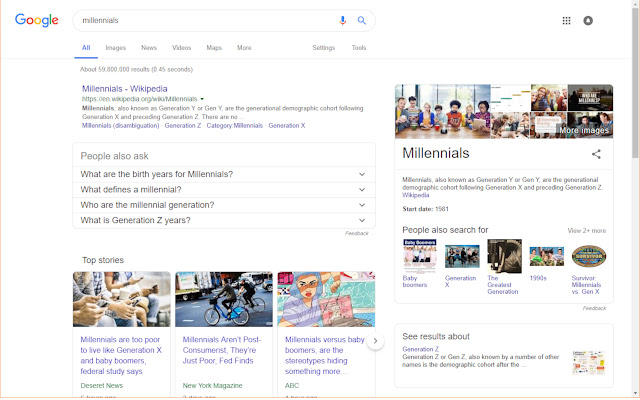
Task: Click 'Start date: 1981' text
Action: coord(425,209)
